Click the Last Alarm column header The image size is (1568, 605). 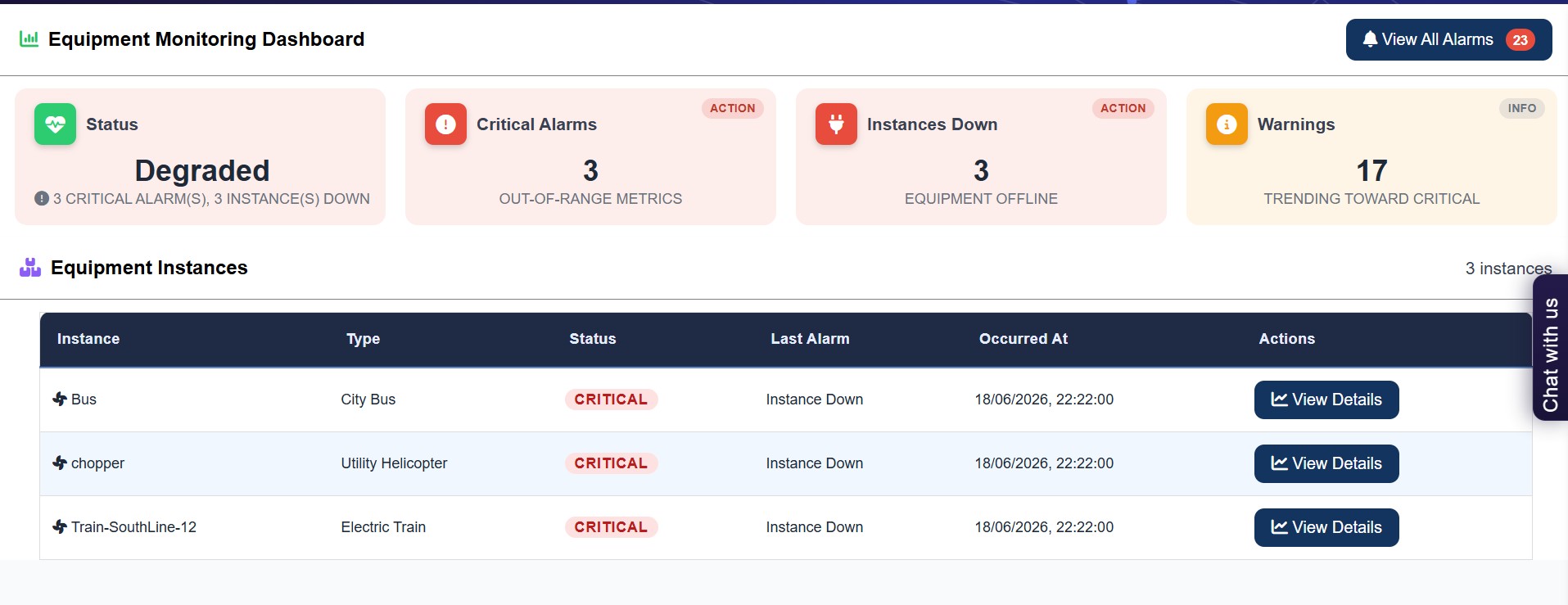pyautogui.click(x=810, y=339)
